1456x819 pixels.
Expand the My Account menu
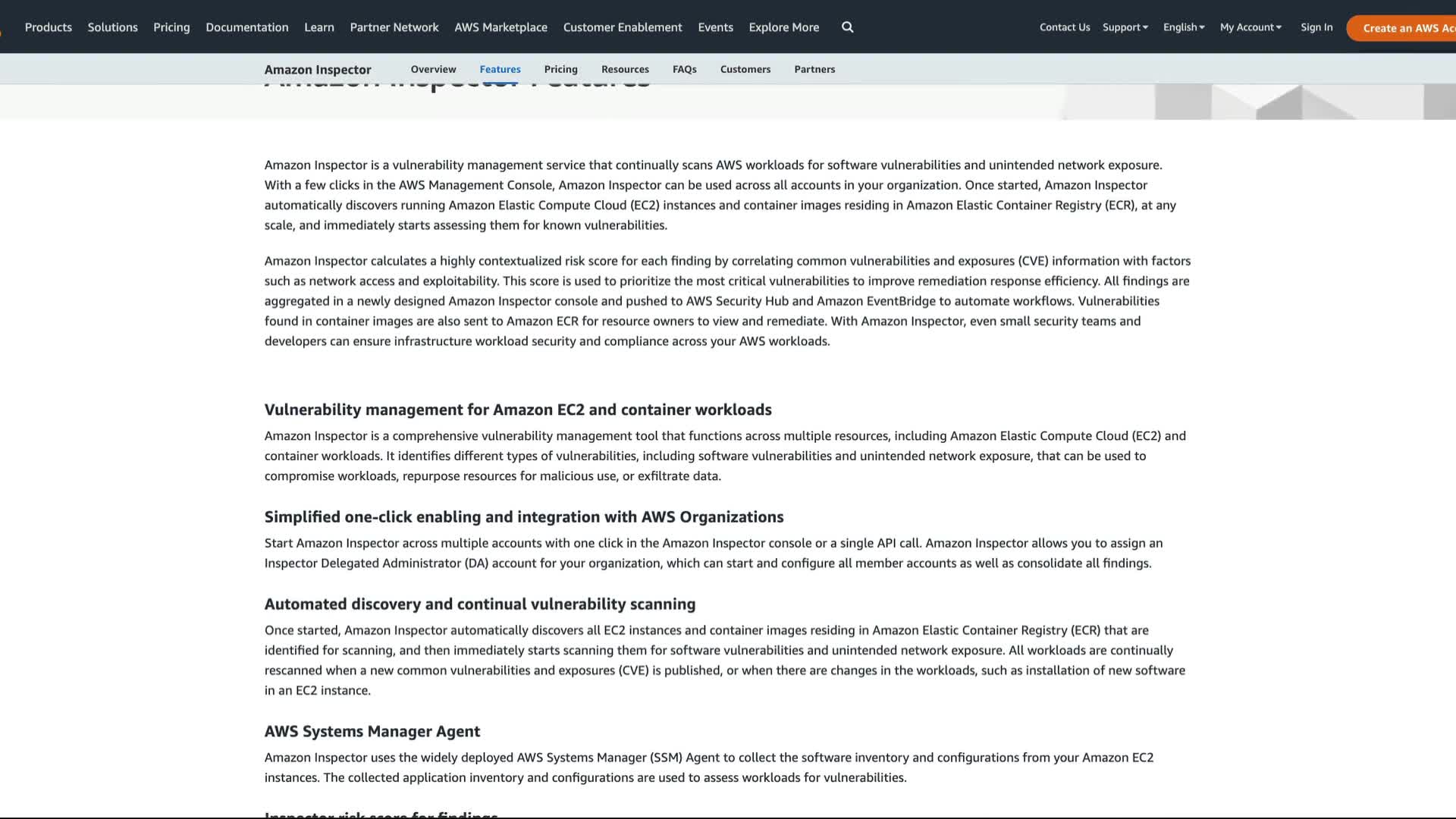pyautogui.click(x=1250, y=27)
